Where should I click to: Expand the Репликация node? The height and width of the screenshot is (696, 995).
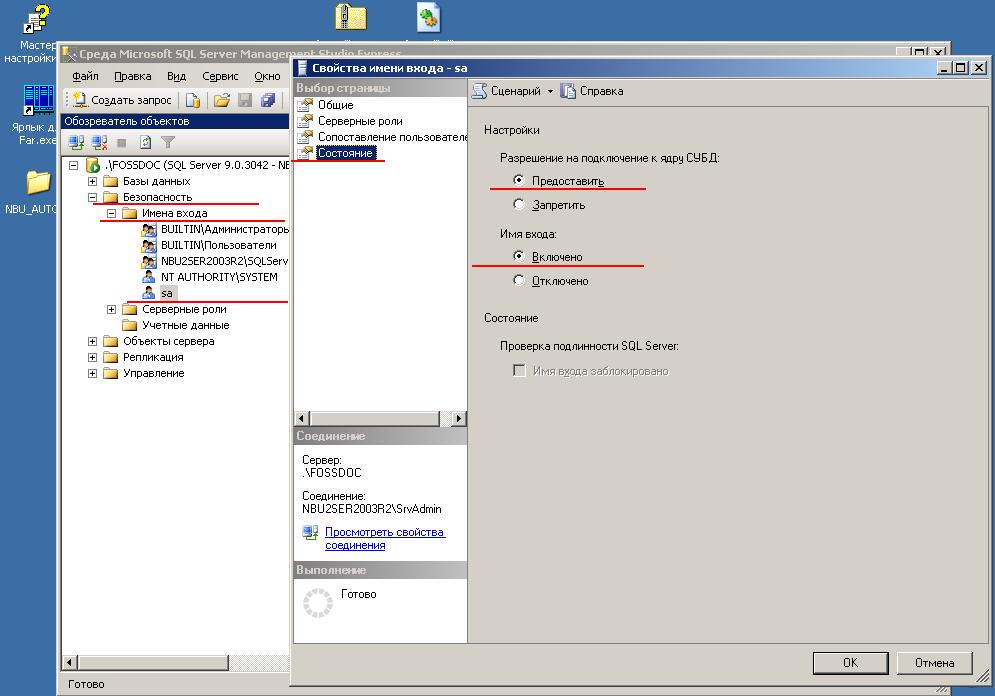point(93,357)
